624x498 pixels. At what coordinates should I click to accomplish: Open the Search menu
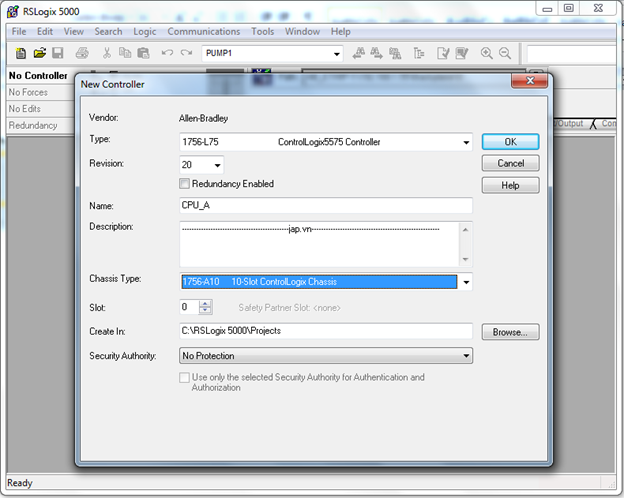pos(108,31)
